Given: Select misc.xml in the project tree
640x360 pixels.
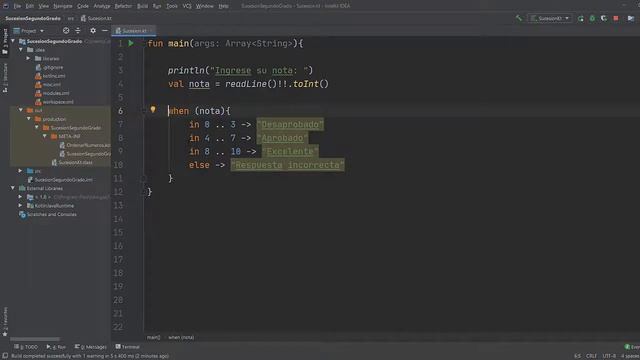Looking at the screenshot, I should 48,84.
